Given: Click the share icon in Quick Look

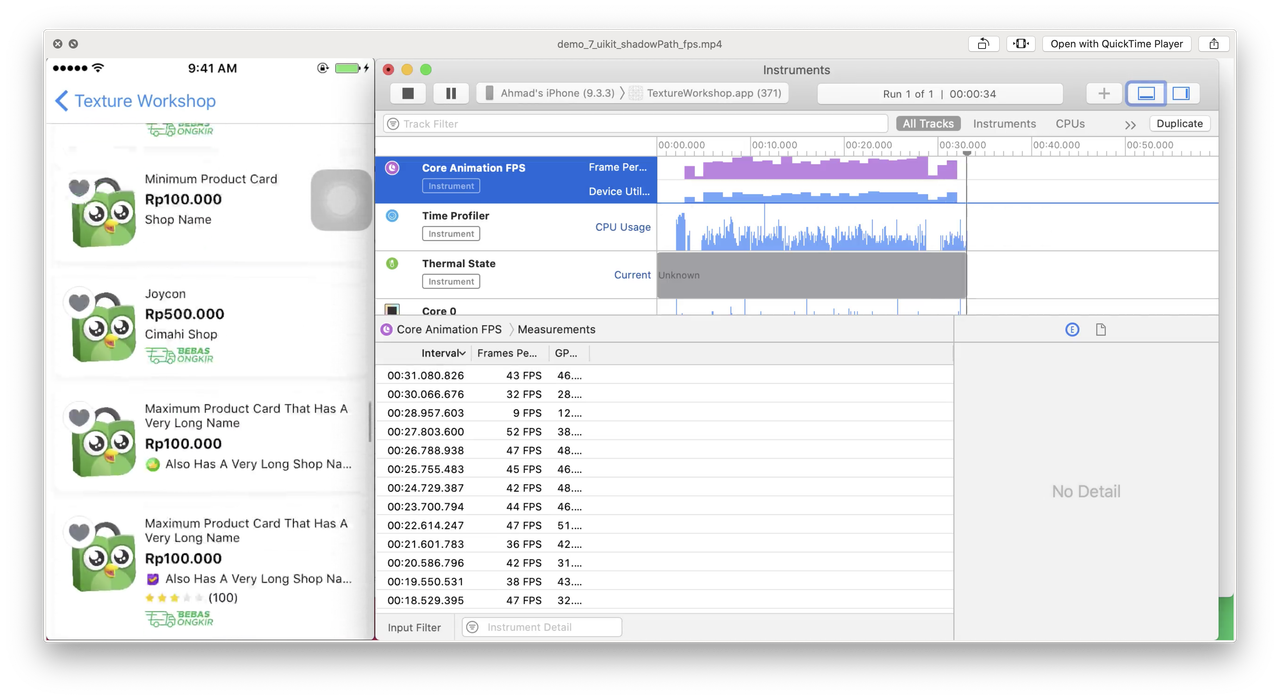Looking at the screenshot, I should pyautogui.click(x=1214, y=44).
